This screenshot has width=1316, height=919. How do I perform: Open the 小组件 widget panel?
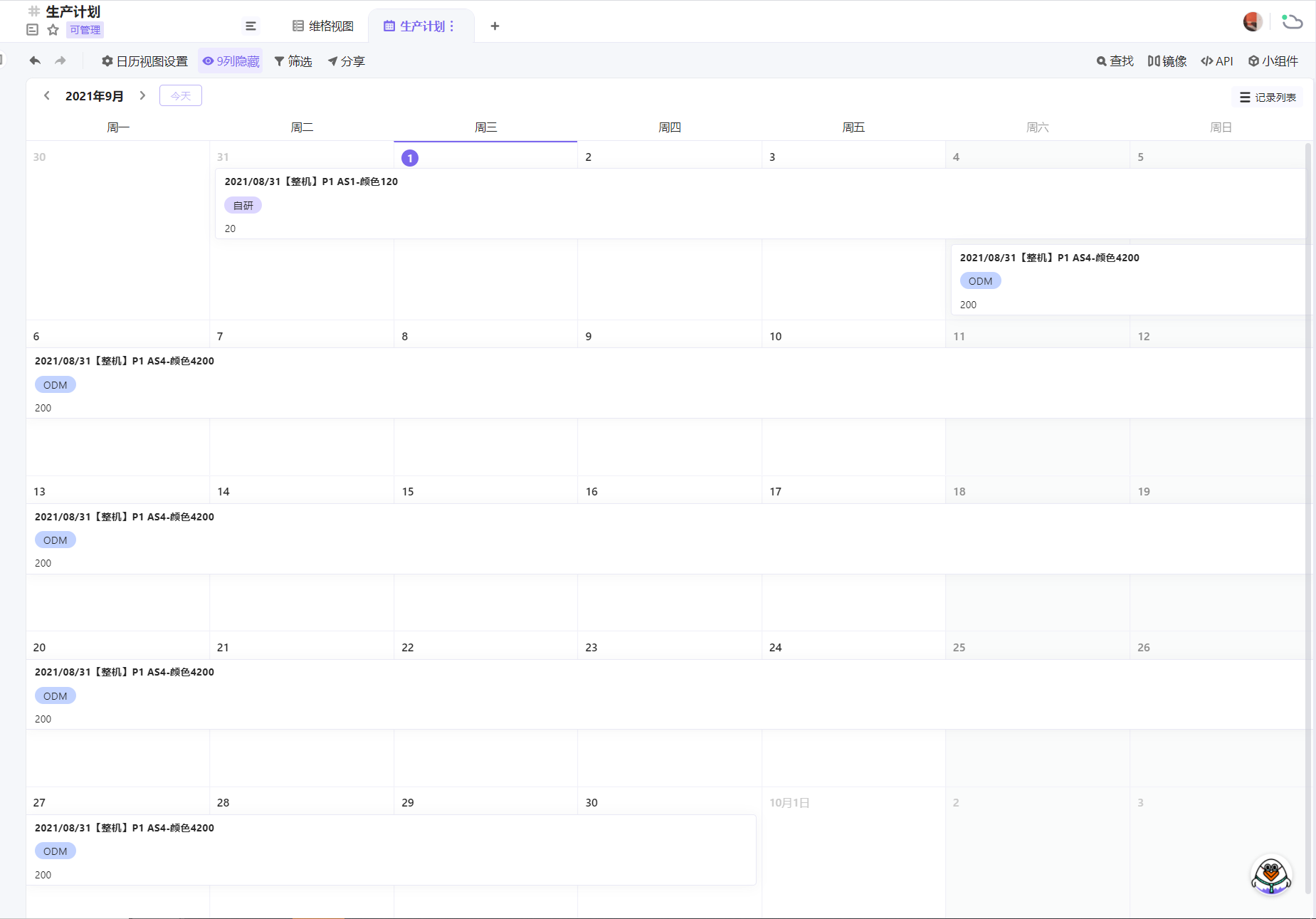[1273, 61]
